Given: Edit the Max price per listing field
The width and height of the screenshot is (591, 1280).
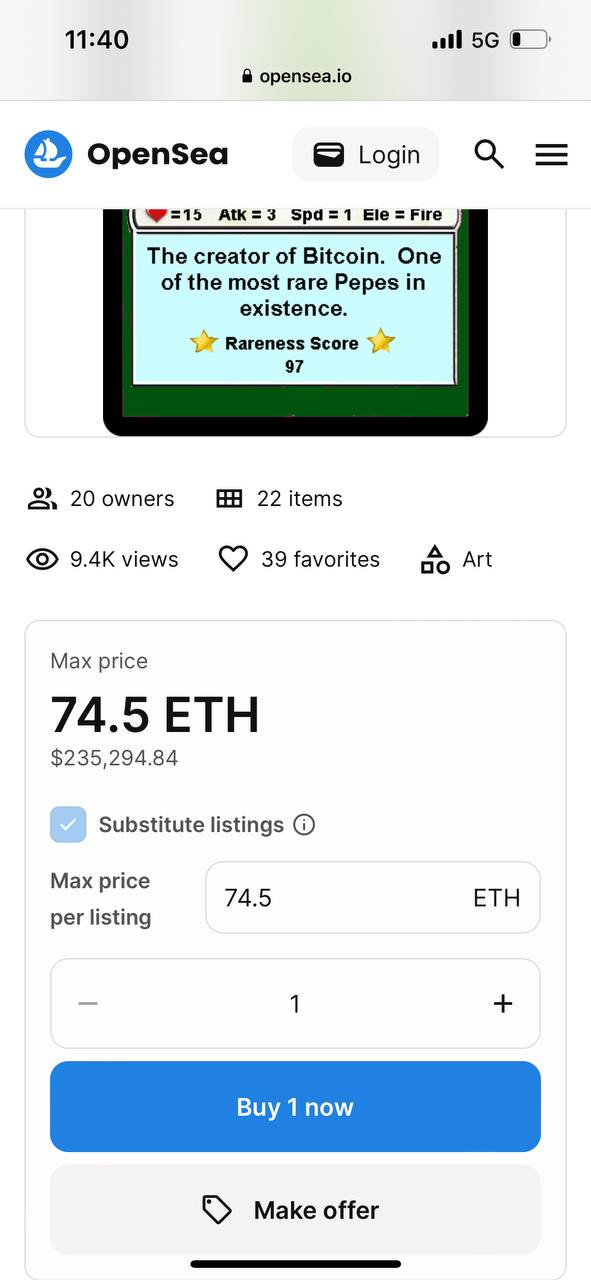Looking at the screenshot, I should tap(373, 897).
